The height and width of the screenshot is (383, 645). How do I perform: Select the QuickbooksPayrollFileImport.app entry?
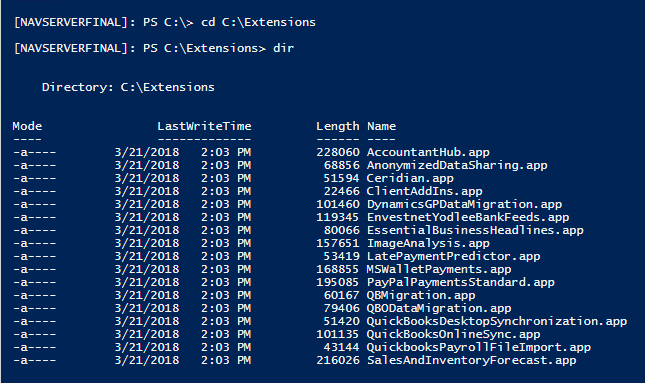click(479, 348)
